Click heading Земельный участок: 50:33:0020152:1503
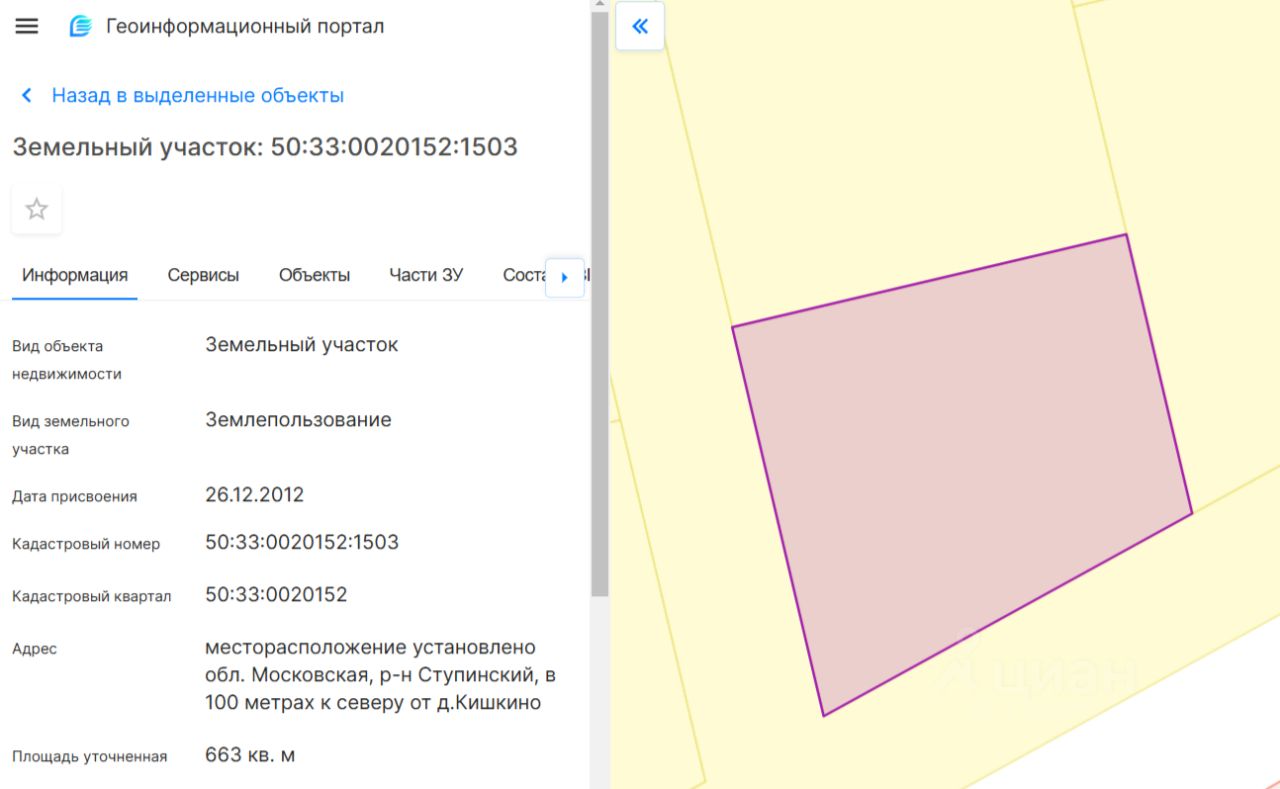1280x789 pixels. 265,148
